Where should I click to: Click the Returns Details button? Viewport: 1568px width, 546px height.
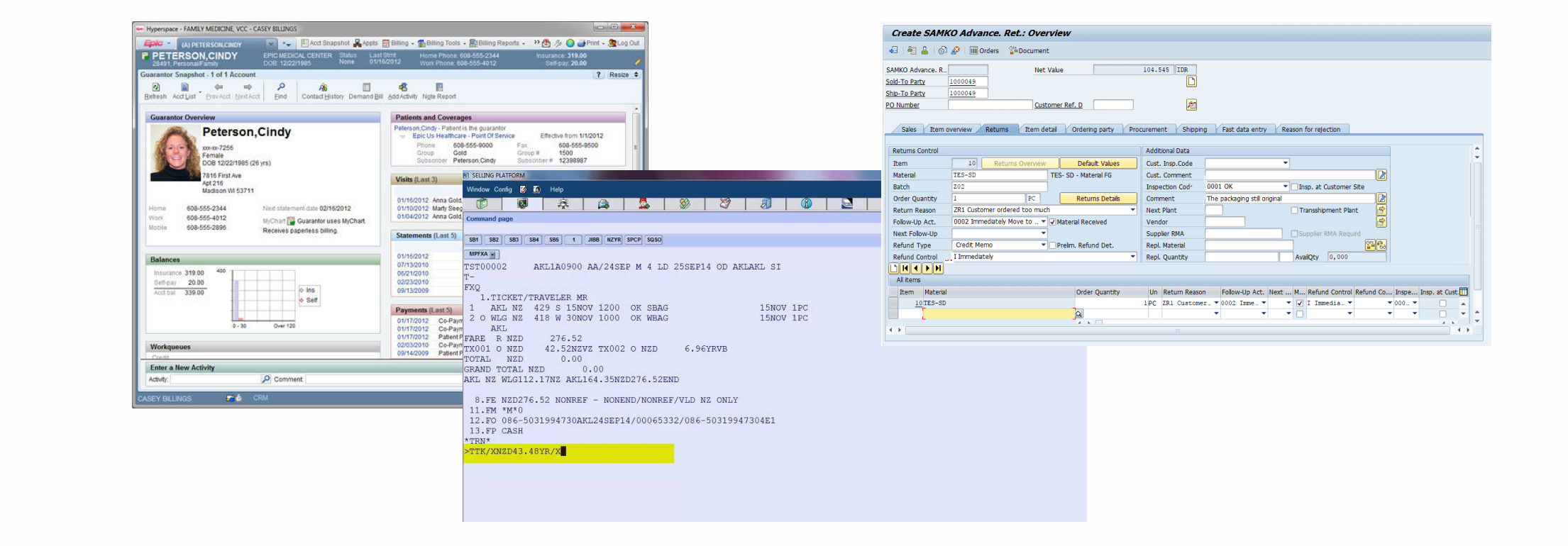[x=1098, y=199]
